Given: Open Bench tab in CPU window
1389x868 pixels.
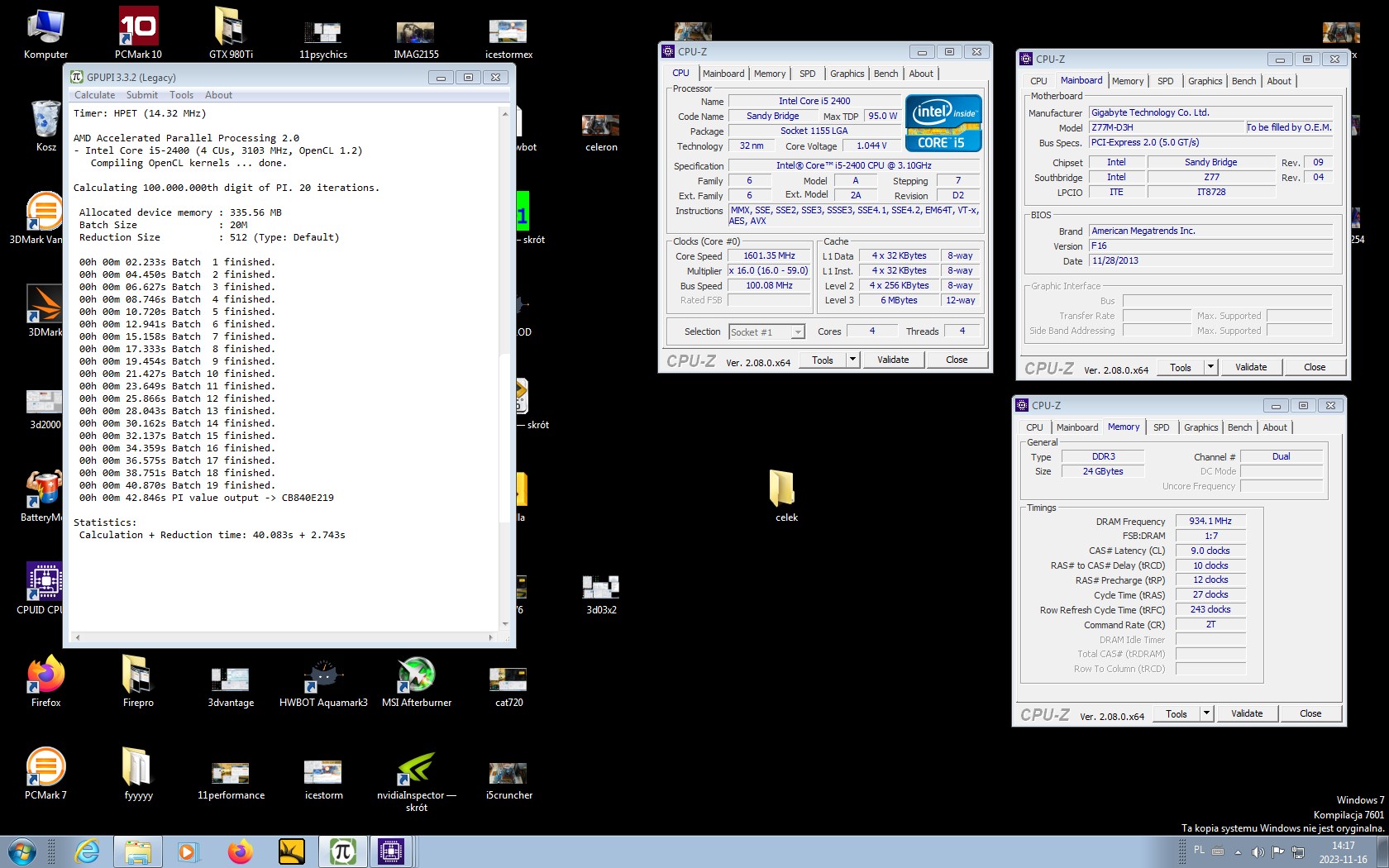Looking at the screenshot, I should click(x=886, y=74).
